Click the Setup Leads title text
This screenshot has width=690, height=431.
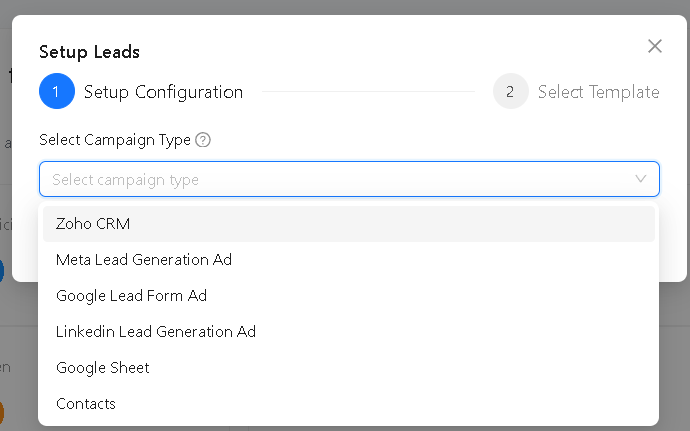tap(89, 52)
